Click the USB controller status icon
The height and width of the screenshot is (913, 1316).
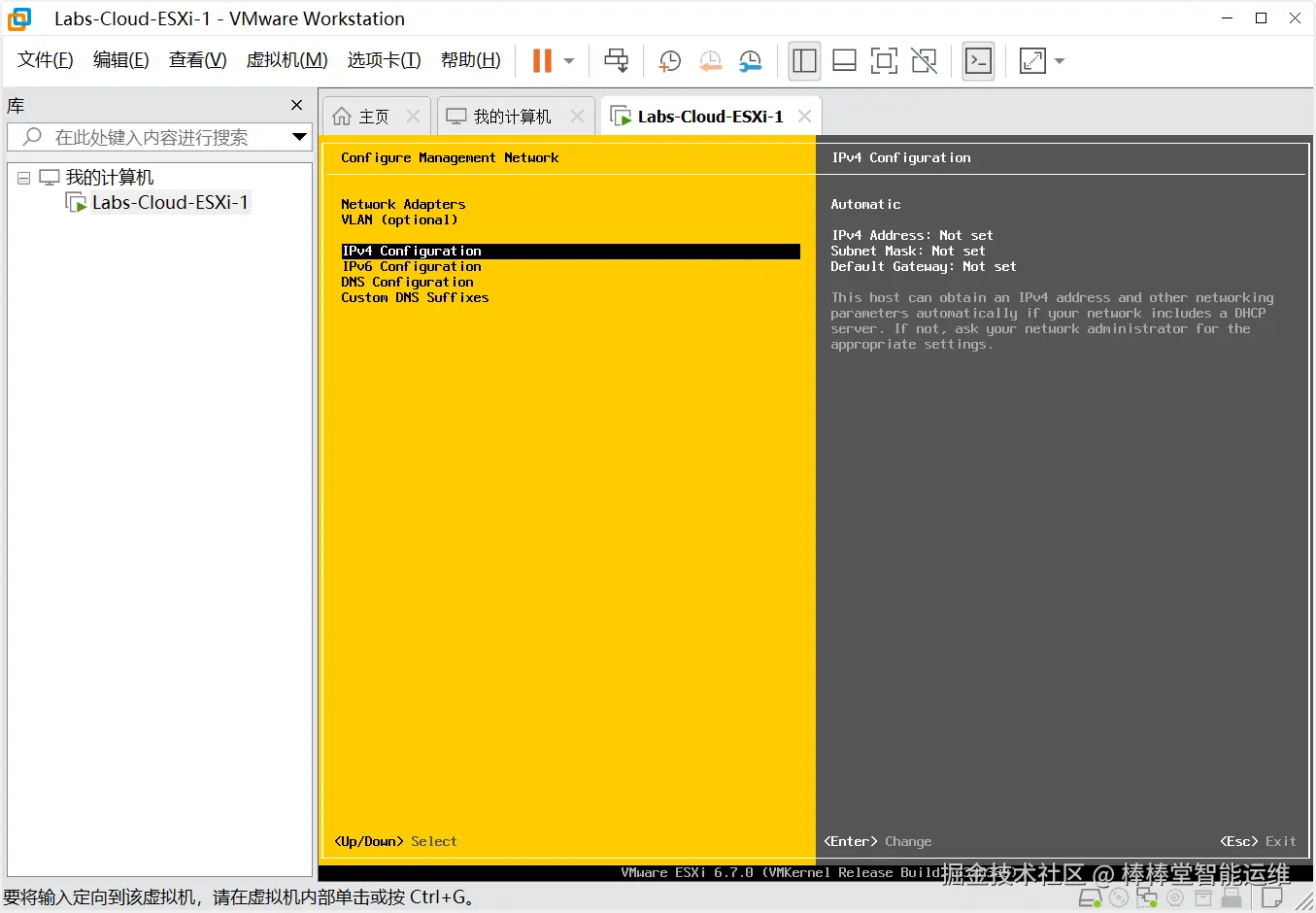pos(1231,898)
